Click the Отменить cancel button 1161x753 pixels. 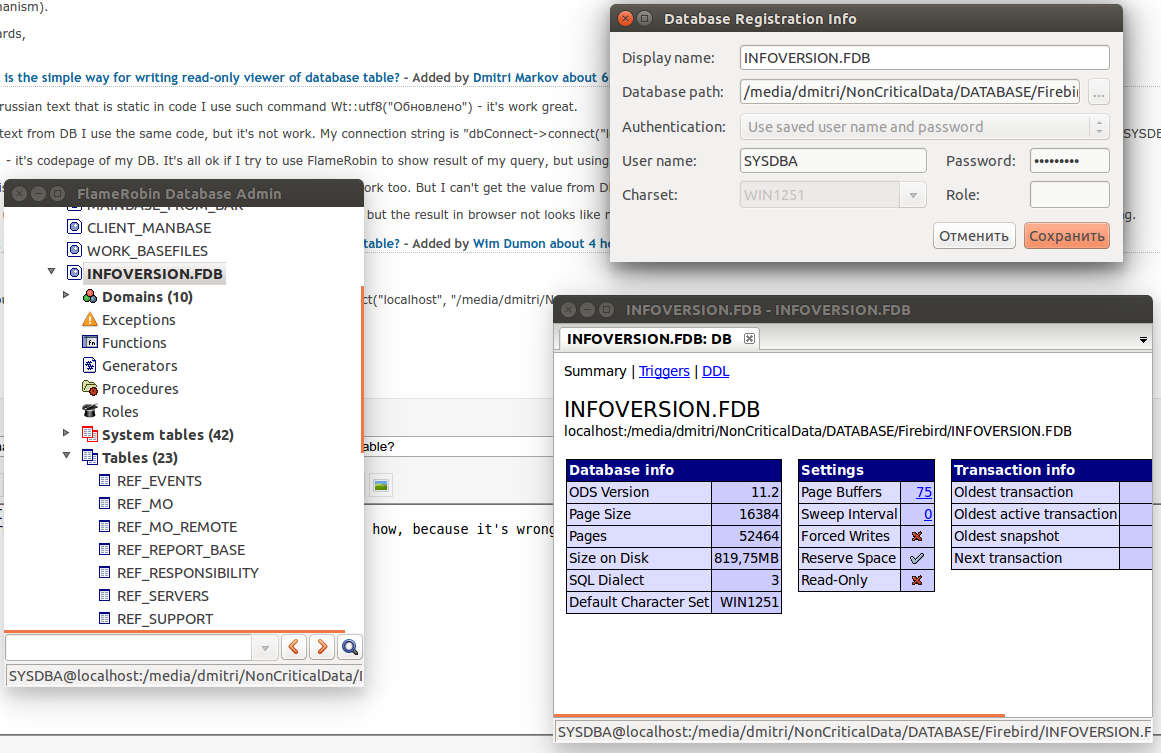pos(974,235)
